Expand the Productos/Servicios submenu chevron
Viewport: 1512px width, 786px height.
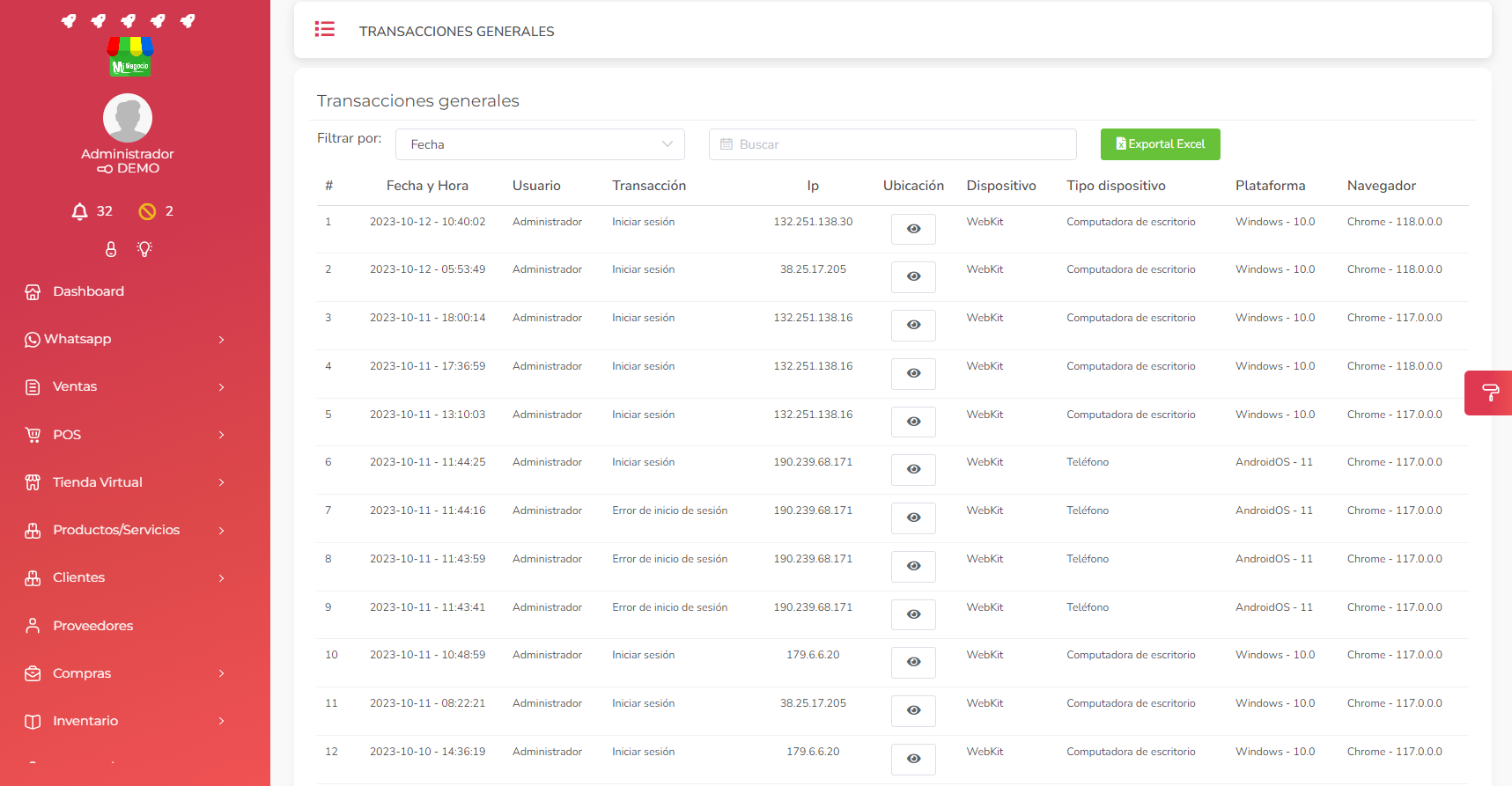pyautogui.click(x=221, y=531)
